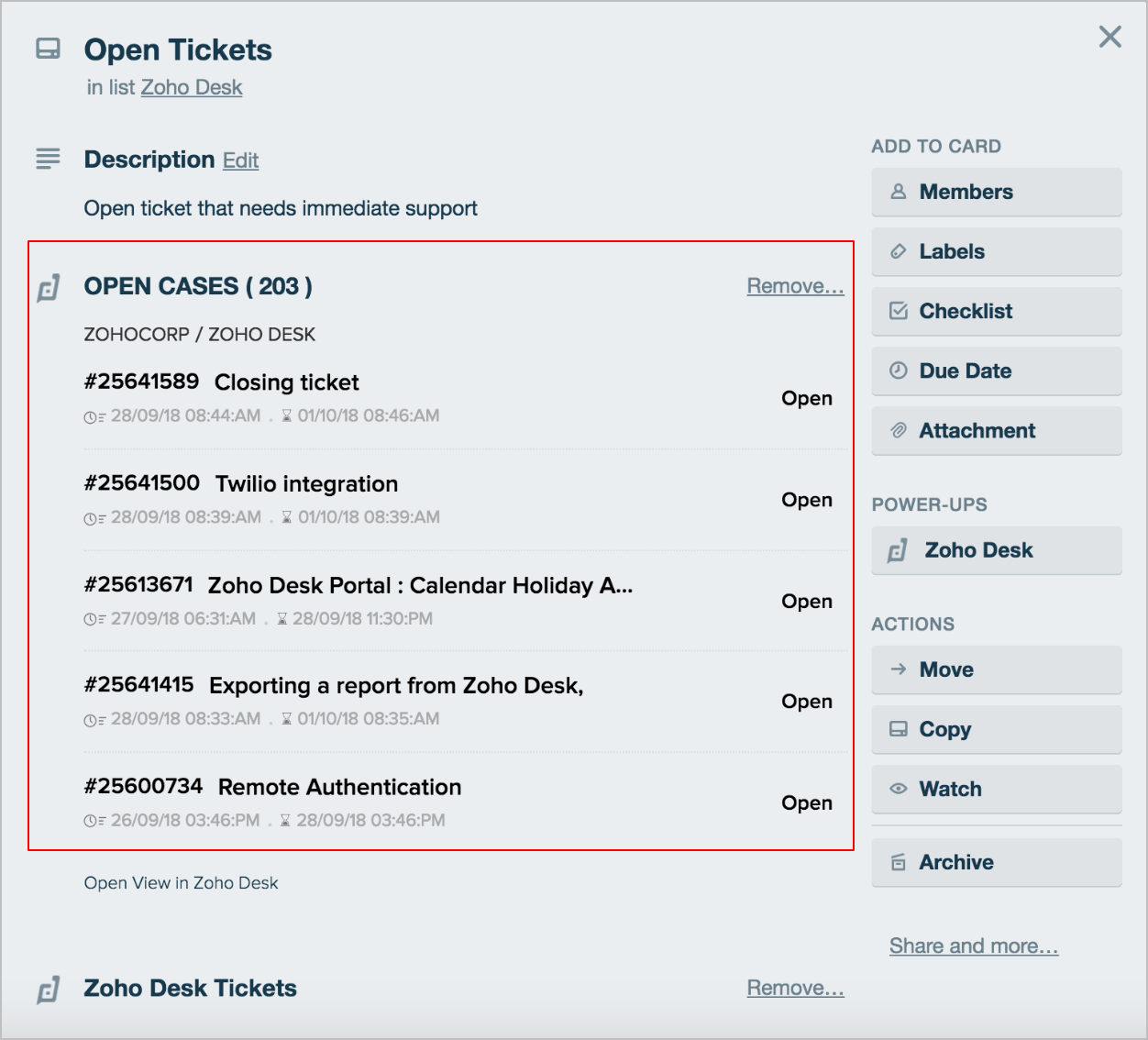This screenshot has width=1148, height=1040.
Task: Add a Checklist to the card
Action: [996, 311]
